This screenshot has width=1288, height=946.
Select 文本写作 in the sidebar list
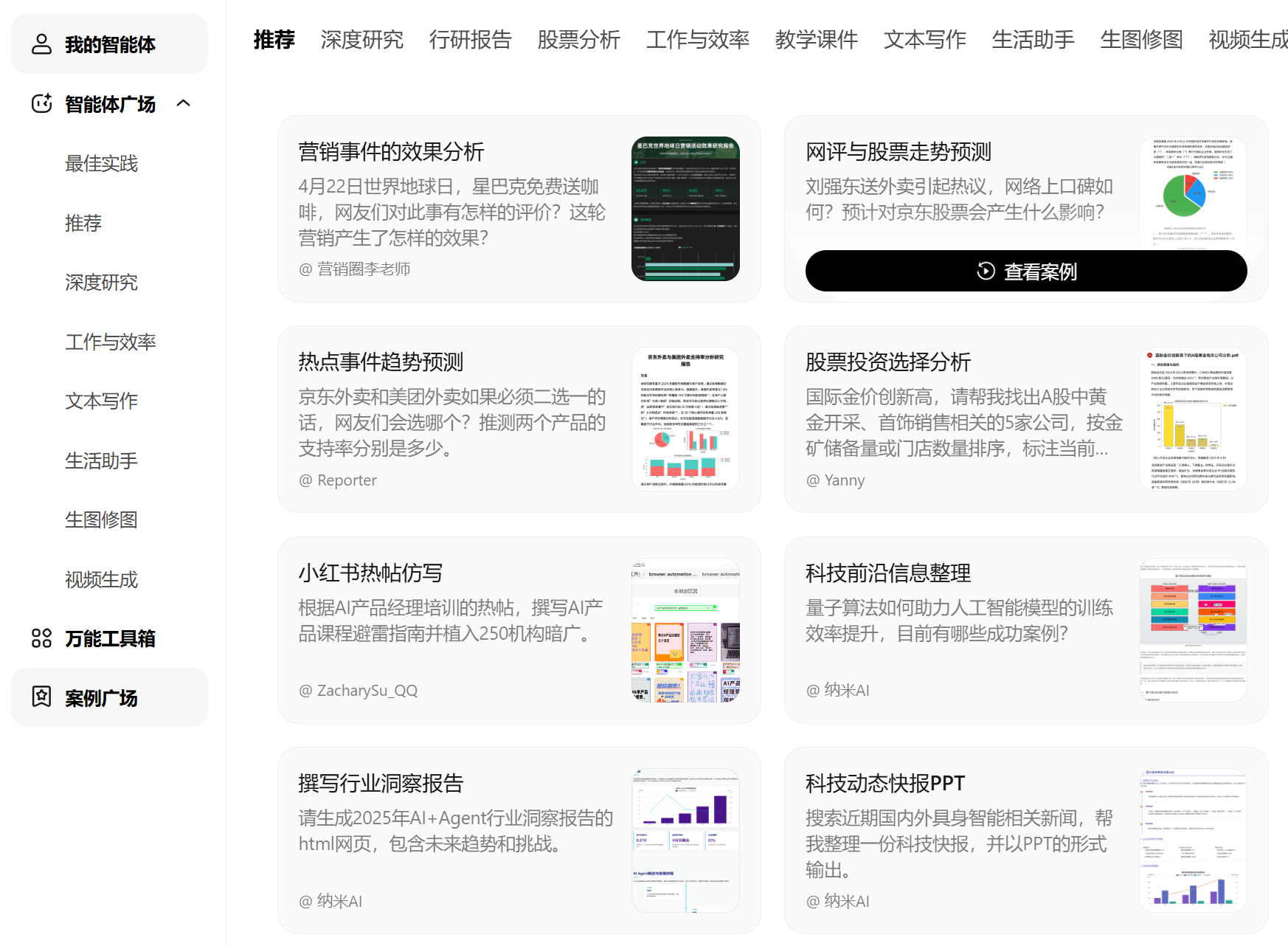click(x=101, y=401)
